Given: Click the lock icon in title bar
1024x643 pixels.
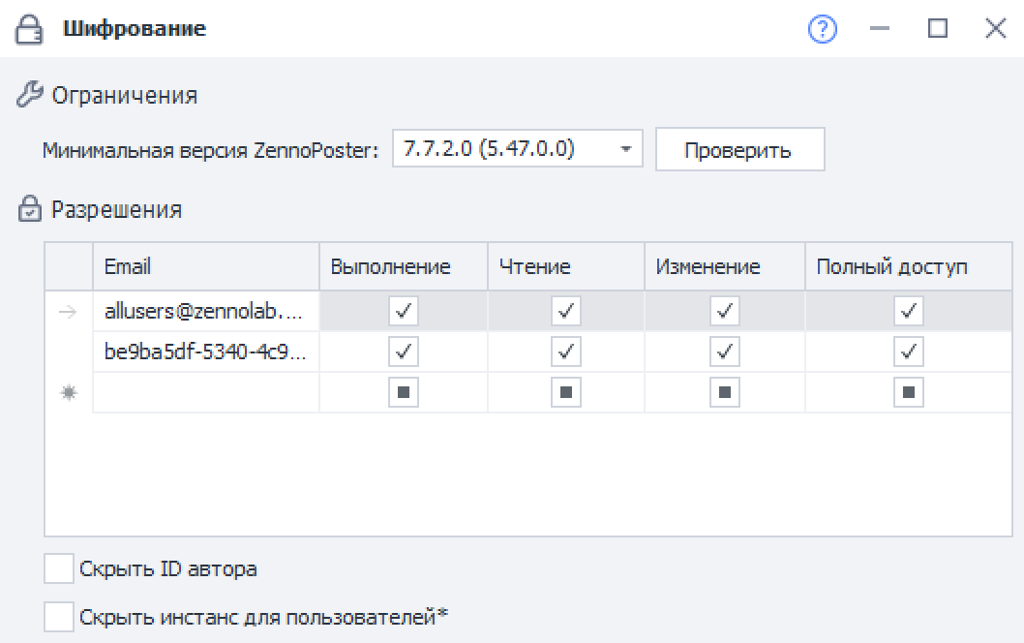Looking at the screenshot, I should [31, 30].
